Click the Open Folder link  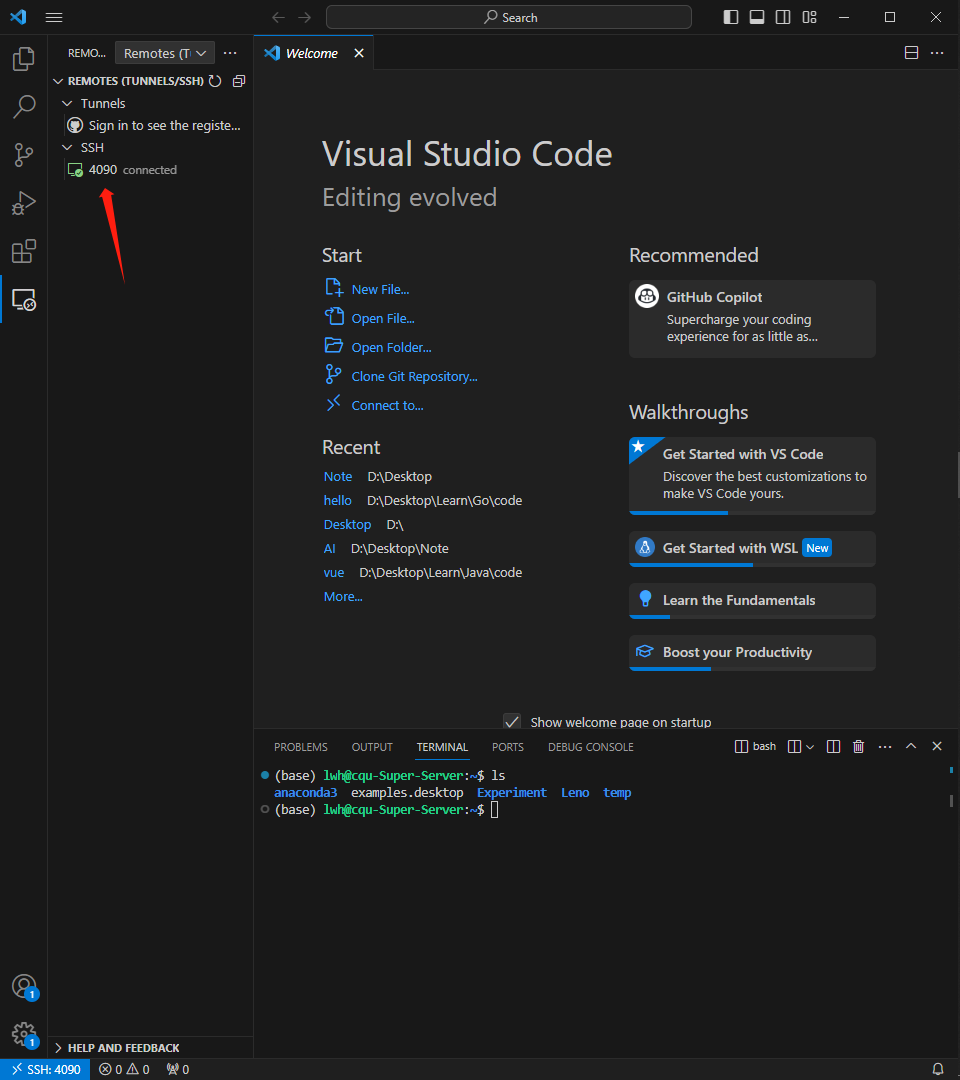[391, 347]
